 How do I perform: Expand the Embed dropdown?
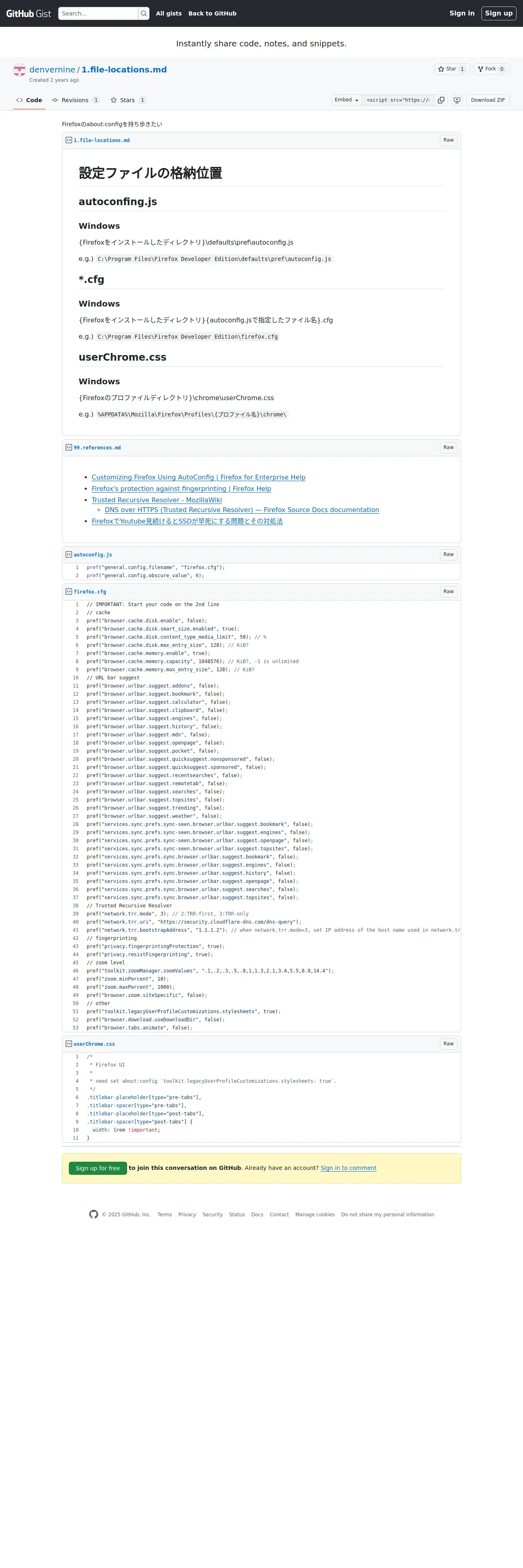click(x=347, y=101)
